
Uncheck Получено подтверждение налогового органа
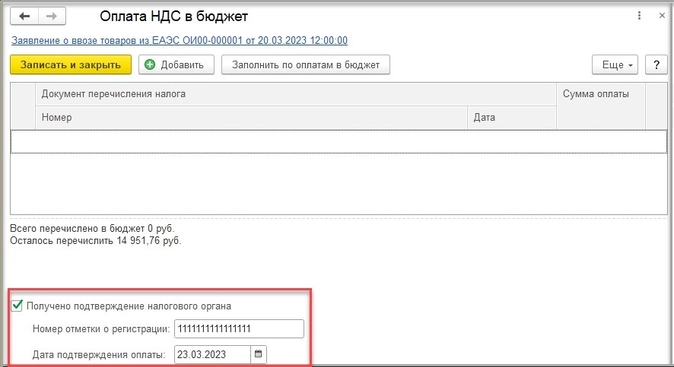tap(17, 306)
